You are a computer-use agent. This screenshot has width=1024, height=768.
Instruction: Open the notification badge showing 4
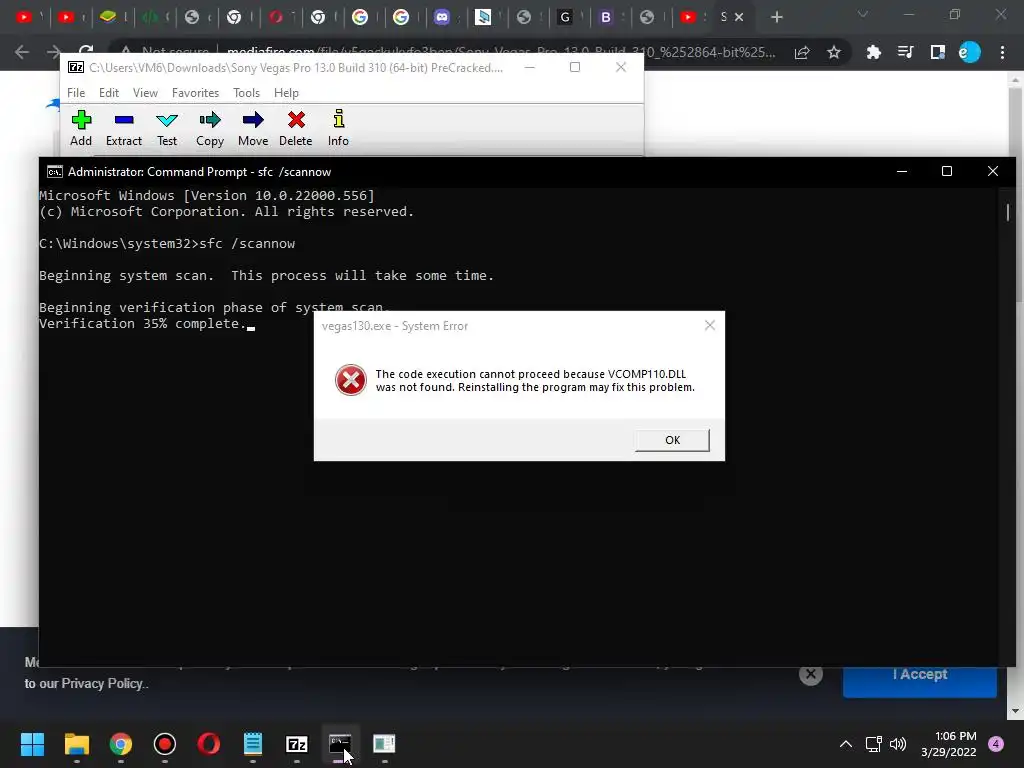996,744
